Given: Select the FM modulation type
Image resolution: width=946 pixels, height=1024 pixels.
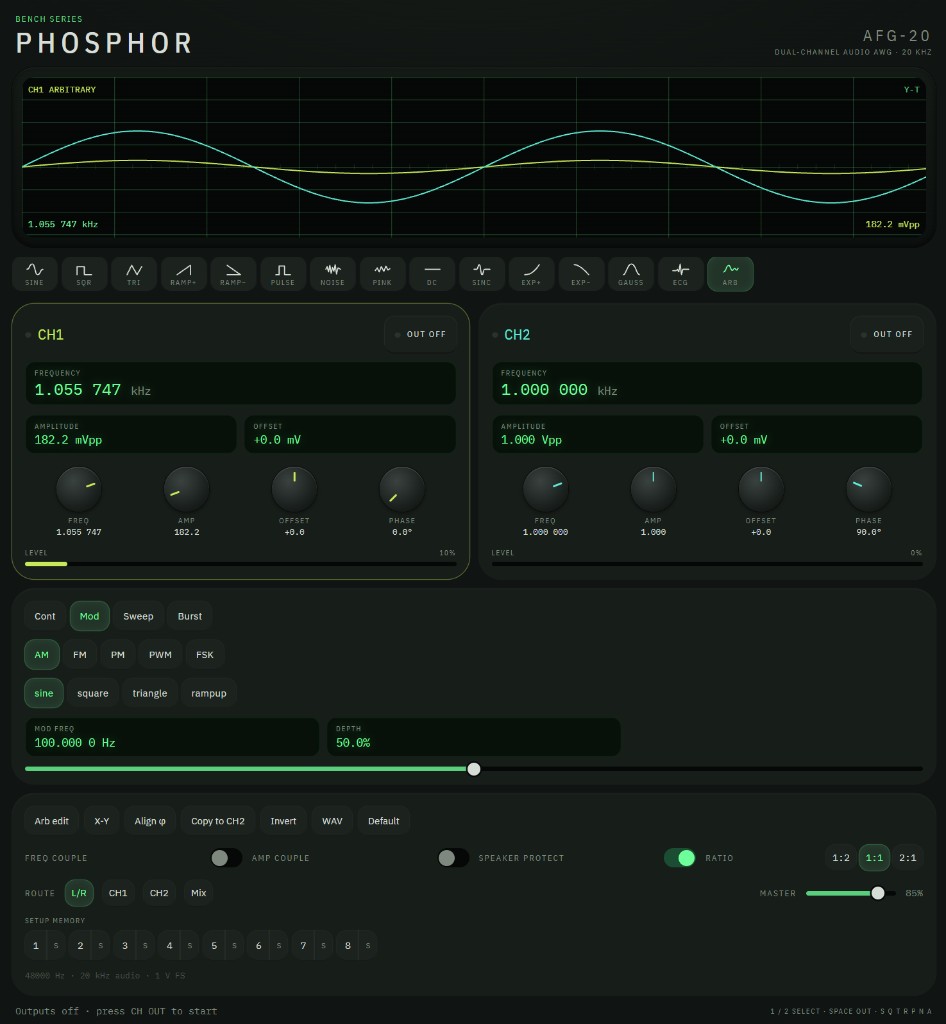Looking at the screenshot, I should pos(80,654).
